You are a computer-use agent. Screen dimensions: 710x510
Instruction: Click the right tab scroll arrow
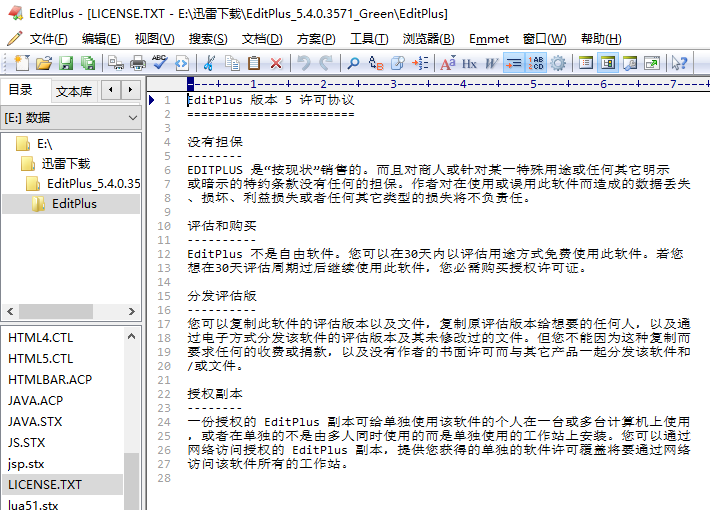130,90
